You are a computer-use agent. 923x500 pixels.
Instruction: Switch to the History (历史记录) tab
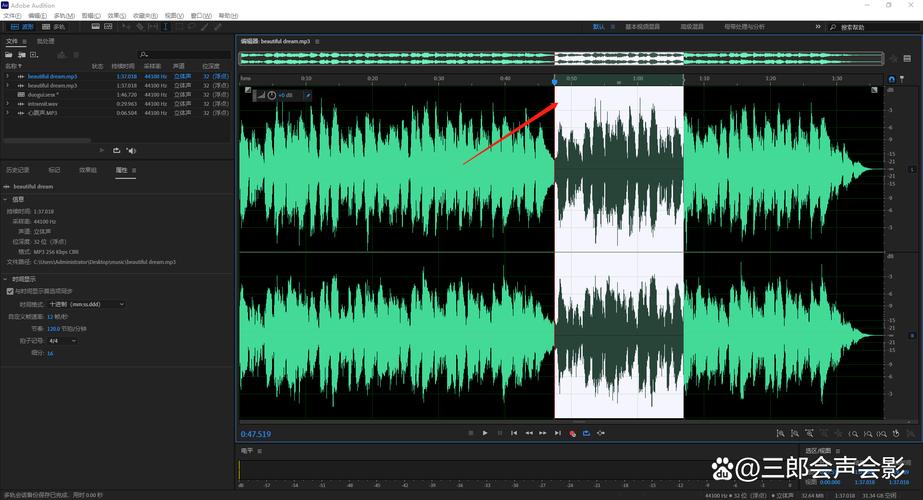point(18,170)
